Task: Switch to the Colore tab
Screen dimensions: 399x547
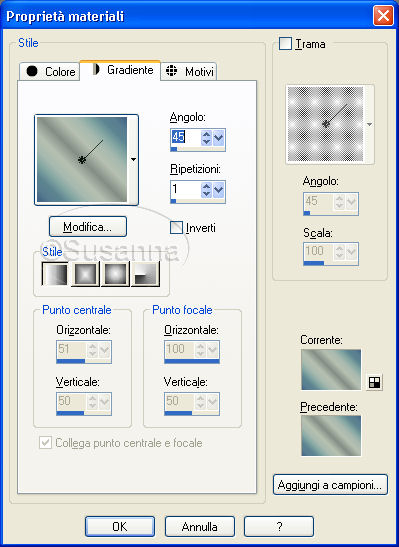Action: 50,72
